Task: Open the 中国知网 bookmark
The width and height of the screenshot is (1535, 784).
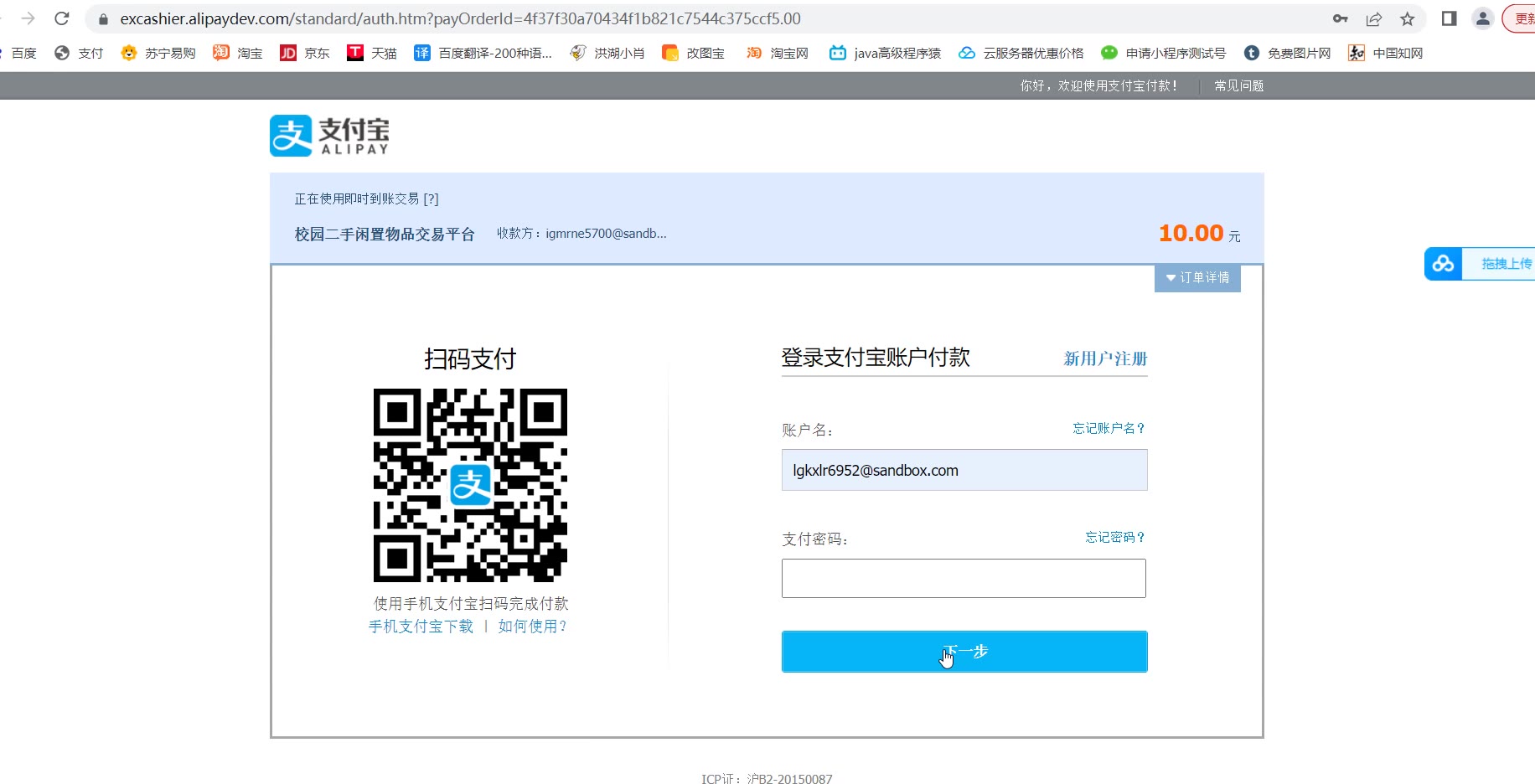Action: (x=1386, y=53)
